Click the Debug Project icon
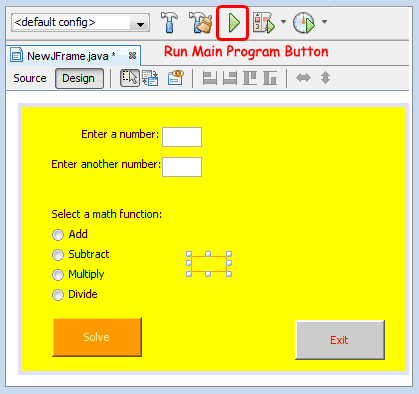 (x=263, y=22)
